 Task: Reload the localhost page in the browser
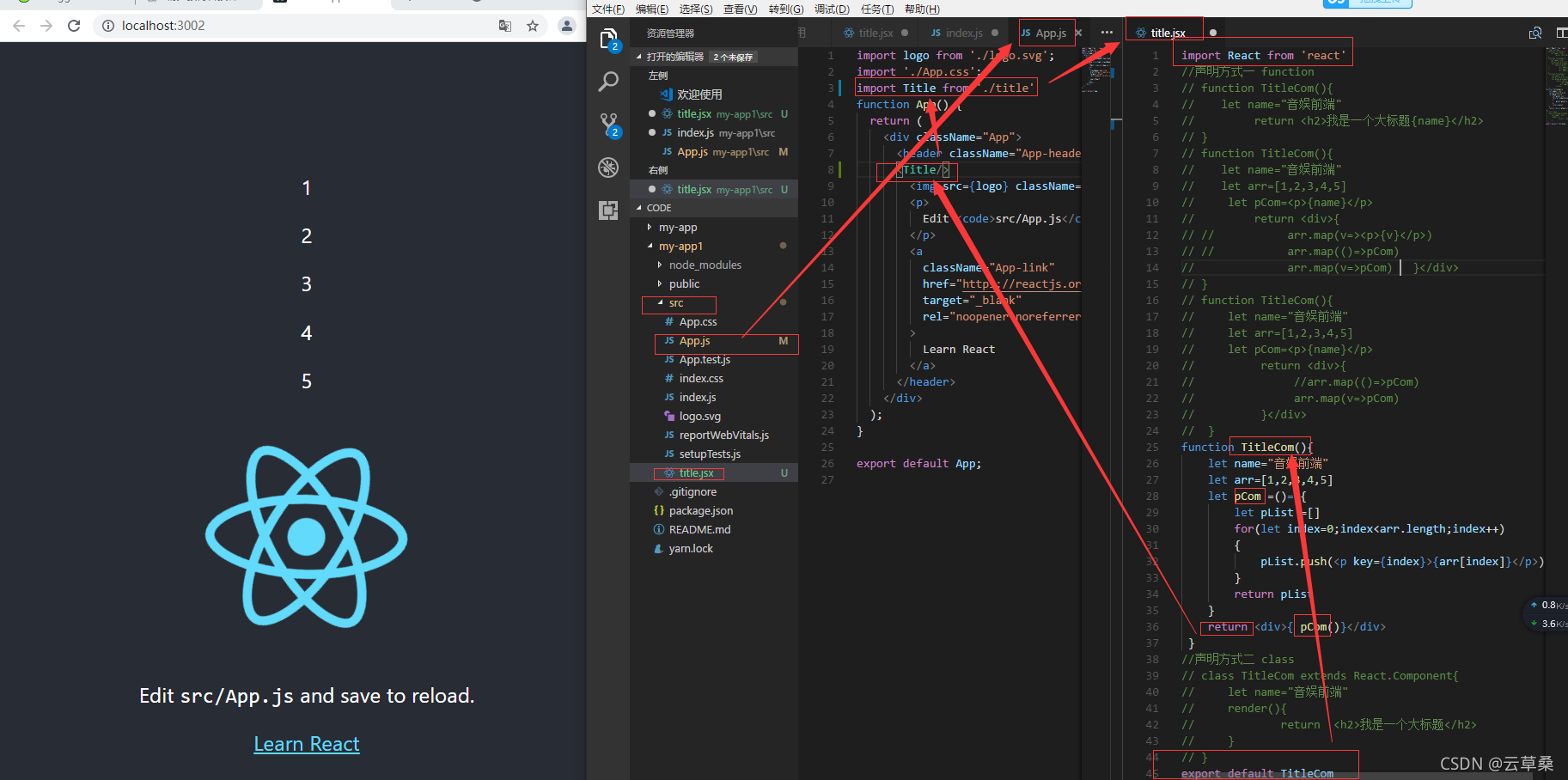pos(74,26)
